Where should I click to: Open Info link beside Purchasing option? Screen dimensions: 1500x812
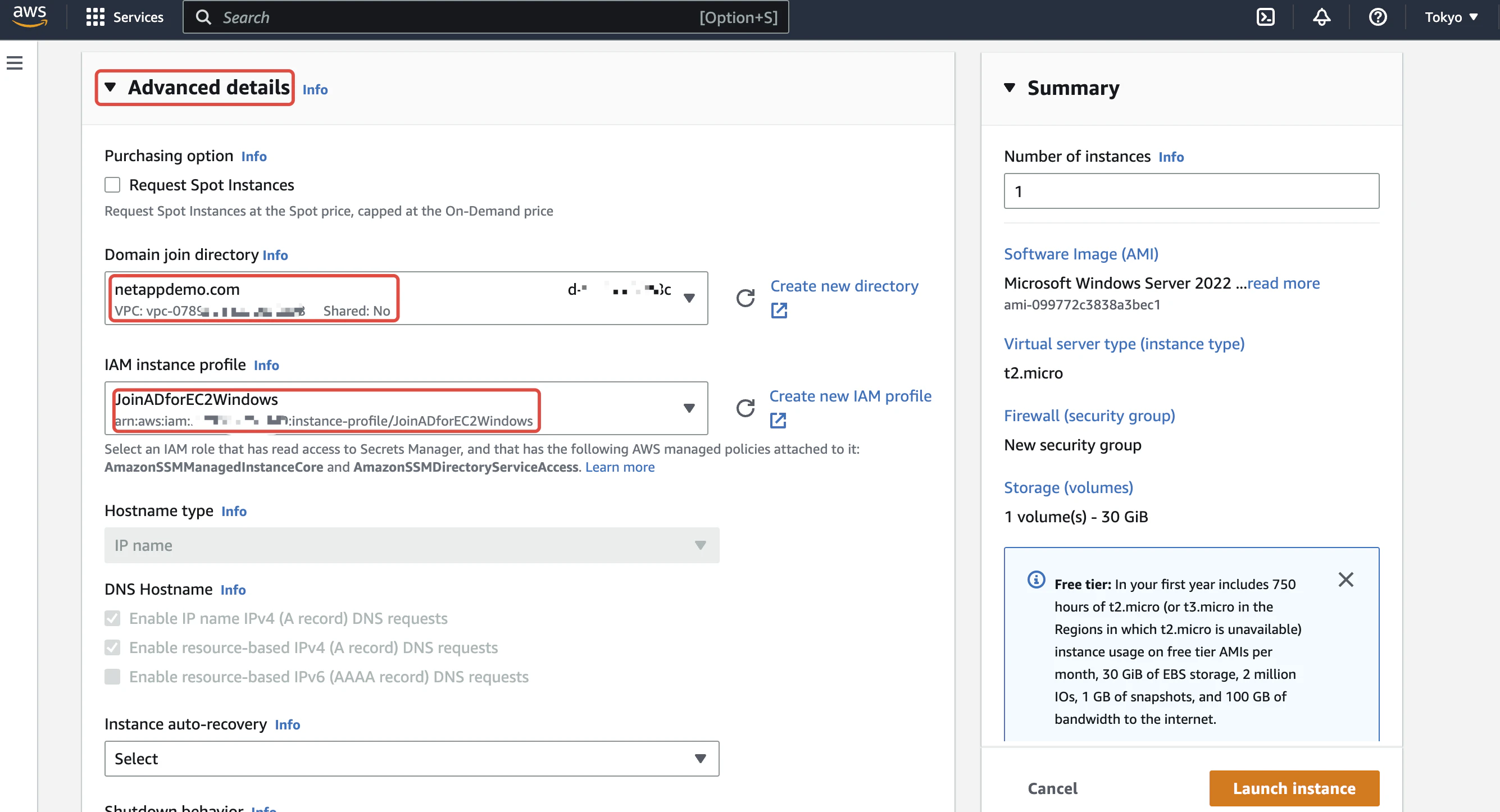point(254,156)
